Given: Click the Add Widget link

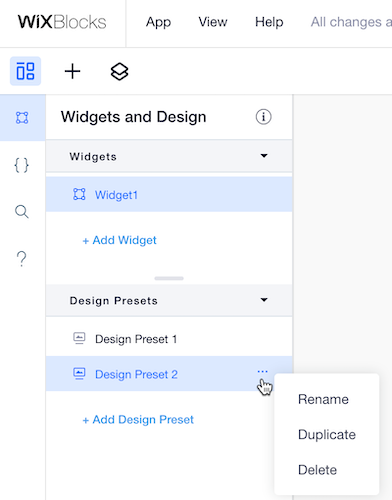Looking at the screenshot, I should tap(119, 240).
